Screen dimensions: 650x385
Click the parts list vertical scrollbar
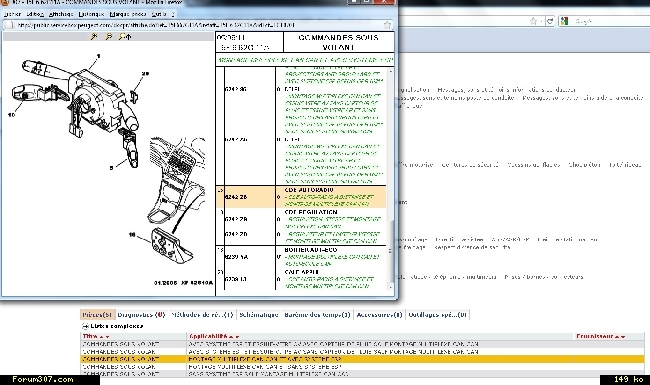(x=390, y=178)
